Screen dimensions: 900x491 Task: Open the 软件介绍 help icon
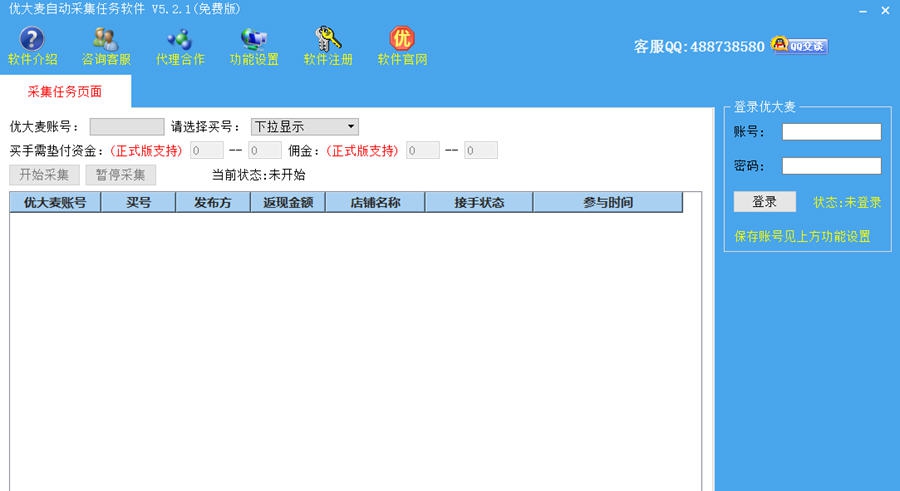coord(32,40)
